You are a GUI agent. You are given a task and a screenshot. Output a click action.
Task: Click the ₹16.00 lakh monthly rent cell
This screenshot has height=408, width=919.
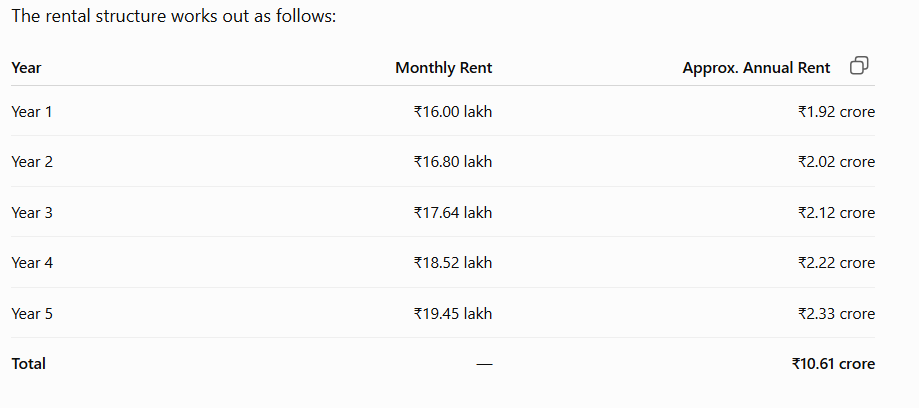[452, 111]
